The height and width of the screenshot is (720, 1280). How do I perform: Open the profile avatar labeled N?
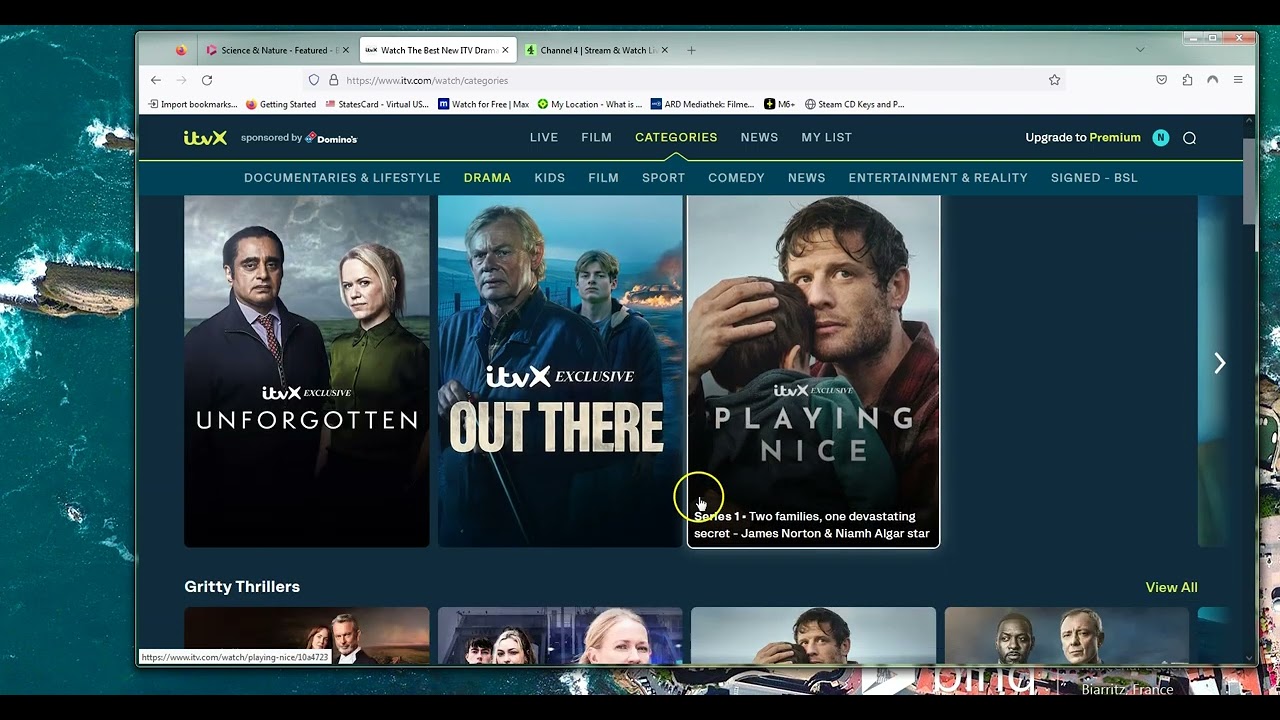[1160, 138]
